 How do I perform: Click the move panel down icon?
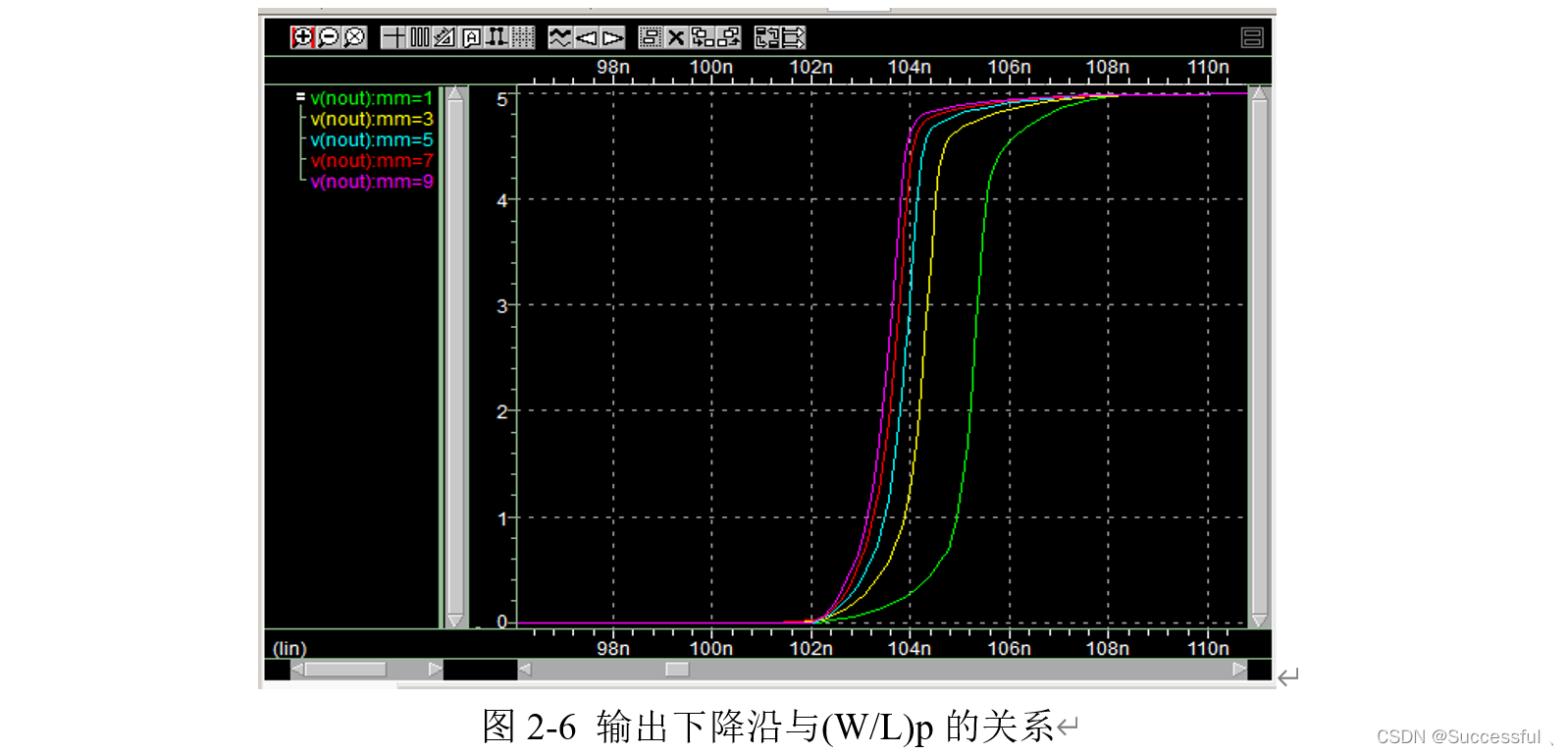702,37
